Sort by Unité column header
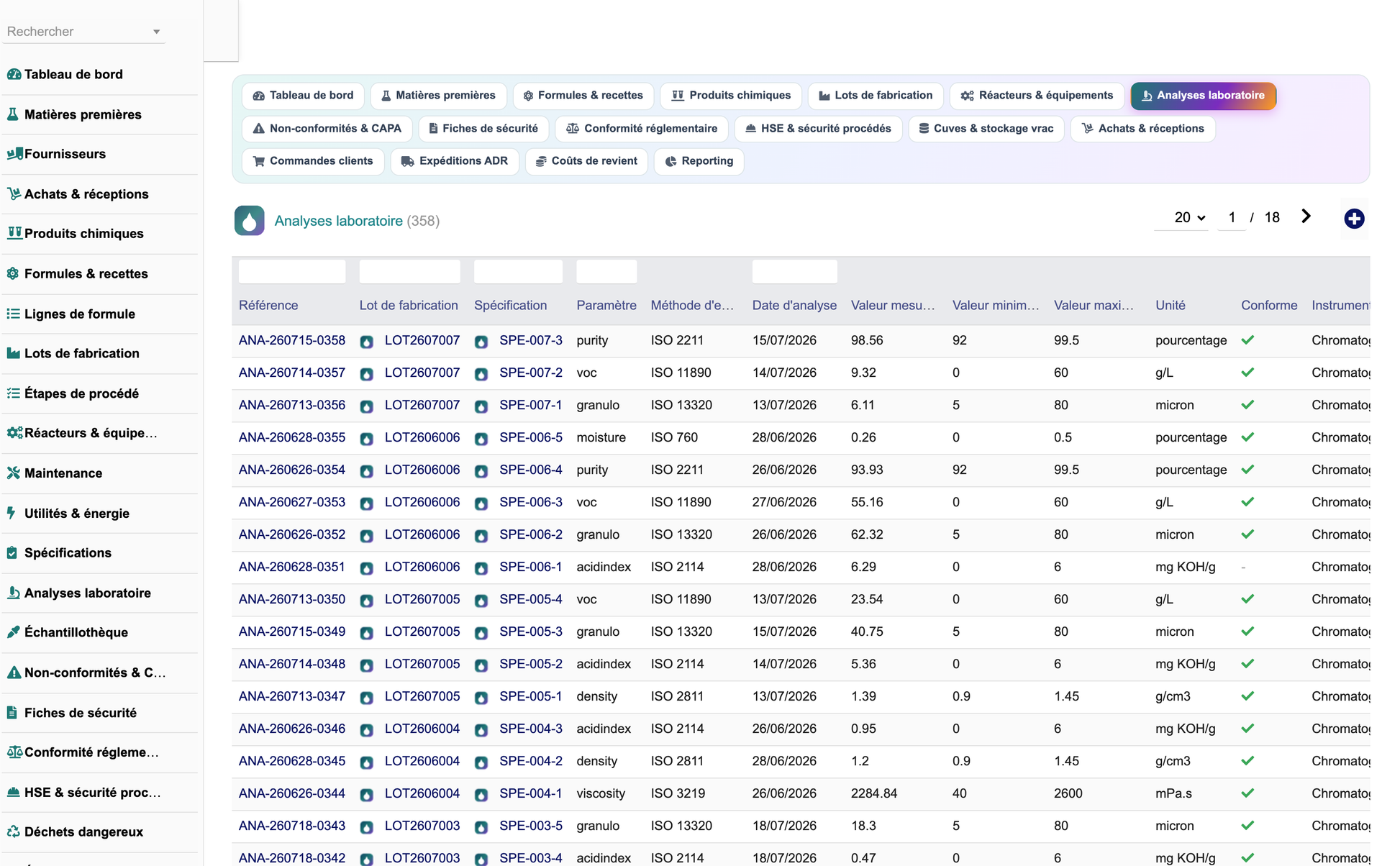Screen dimensions: 1400x866 pyautogui.click(x=1171, y=305)
